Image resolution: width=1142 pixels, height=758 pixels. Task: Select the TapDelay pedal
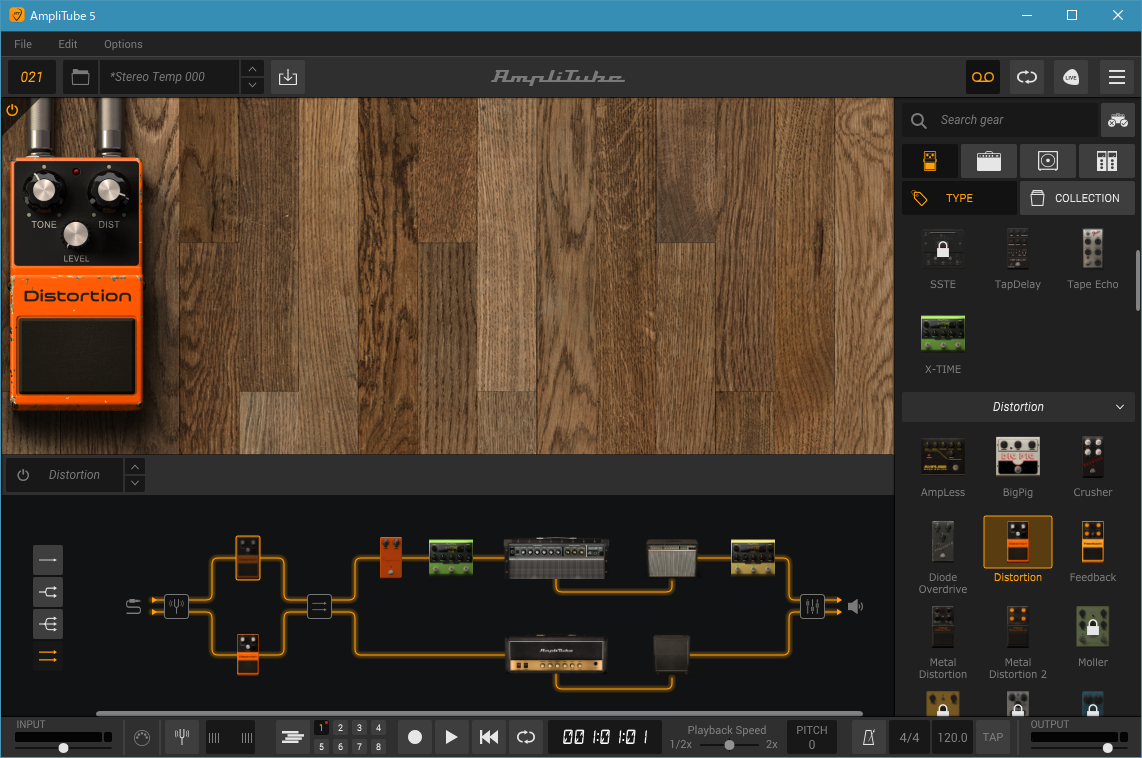[1017, 259]
